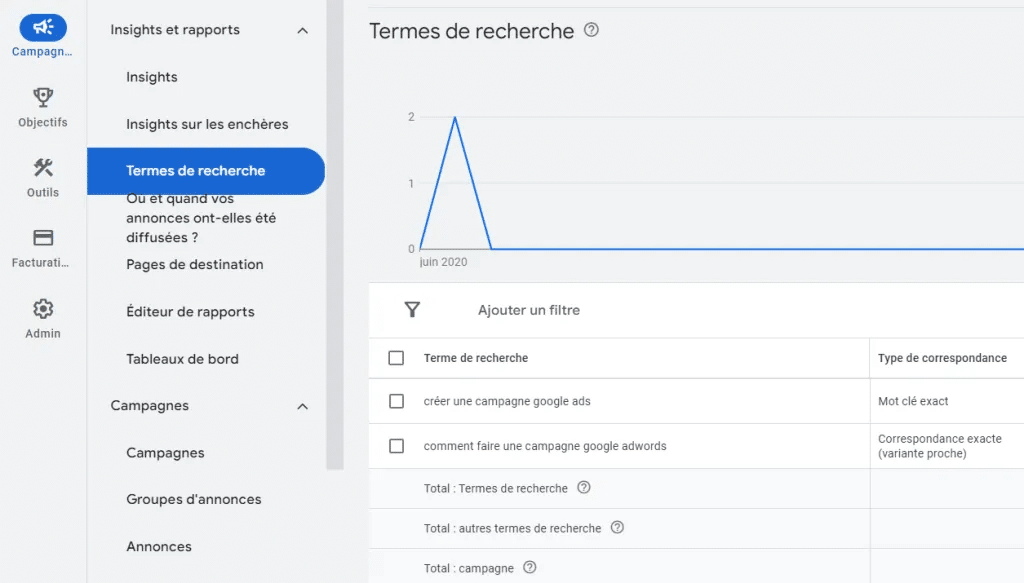Click the help icon next to Total : campagne
Screen dimensions: 1024x583
[531, 566]
